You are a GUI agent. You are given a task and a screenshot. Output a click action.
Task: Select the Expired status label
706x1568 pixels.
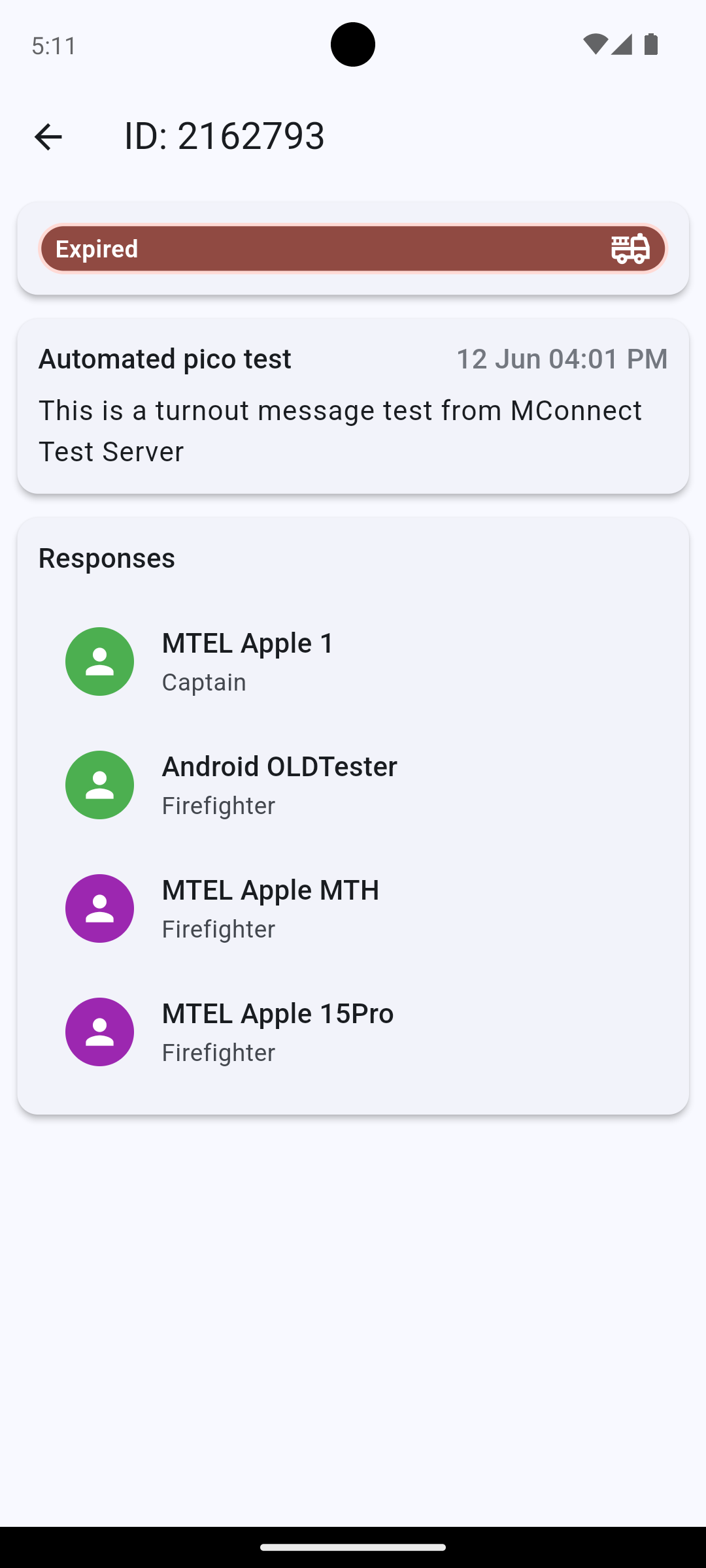97,249
